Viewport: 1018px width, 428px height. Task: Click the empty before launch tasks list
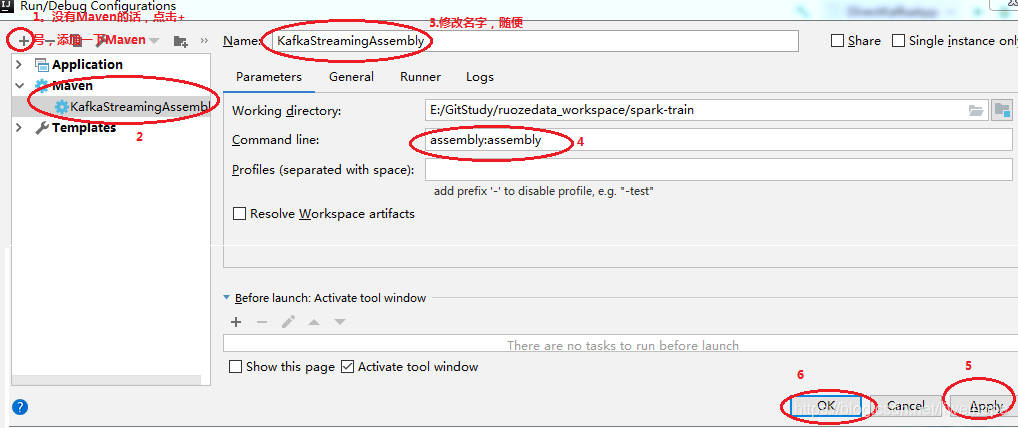coord(623,345)
